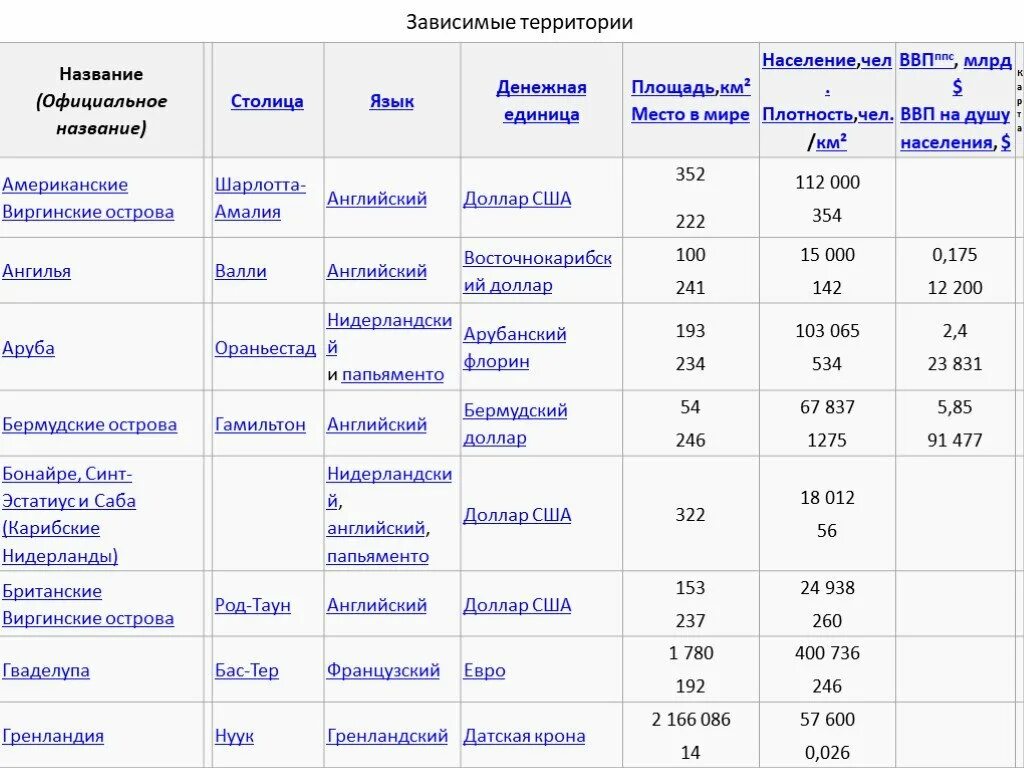Open the Нуук capital link
This screenshot has height=768, width=1024.
pos(234,735)
